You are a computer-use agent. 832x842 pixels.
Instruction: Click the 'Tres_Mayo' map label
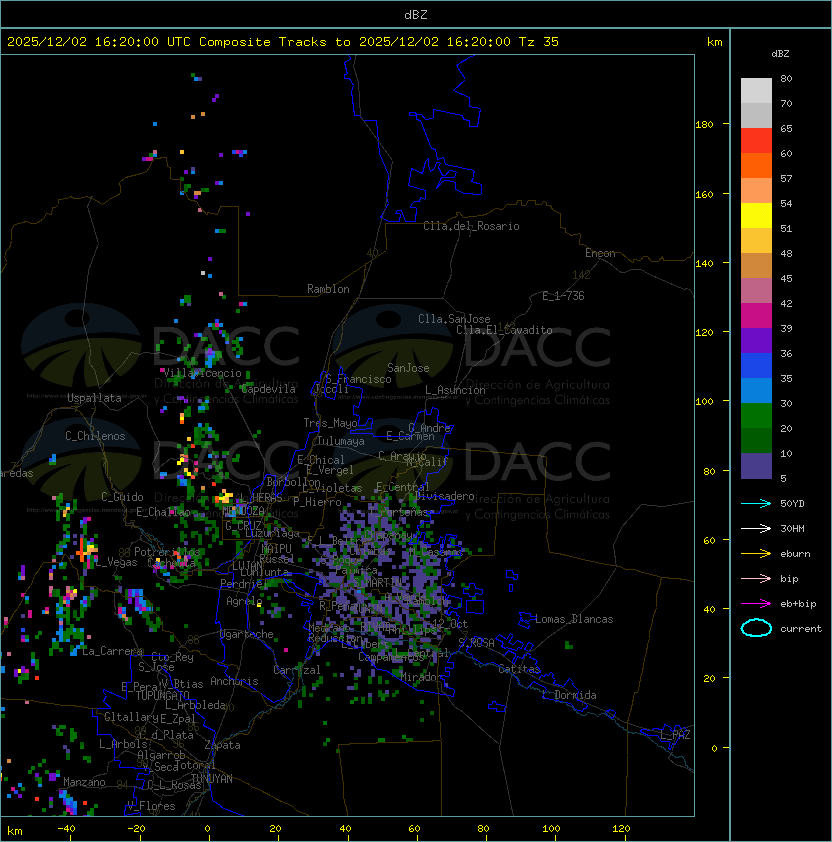[x=330, y=423]
